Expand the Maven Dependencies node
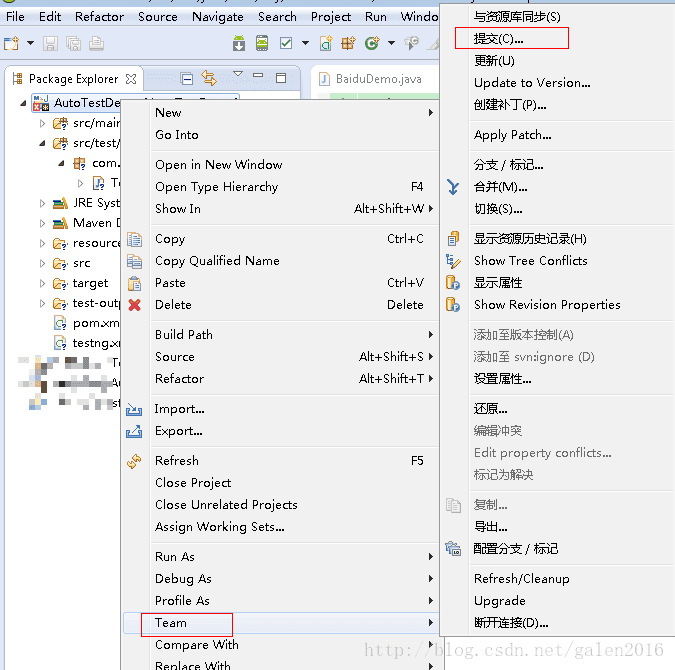The height and width of the screenshot is (670, 675). point(42,223)
